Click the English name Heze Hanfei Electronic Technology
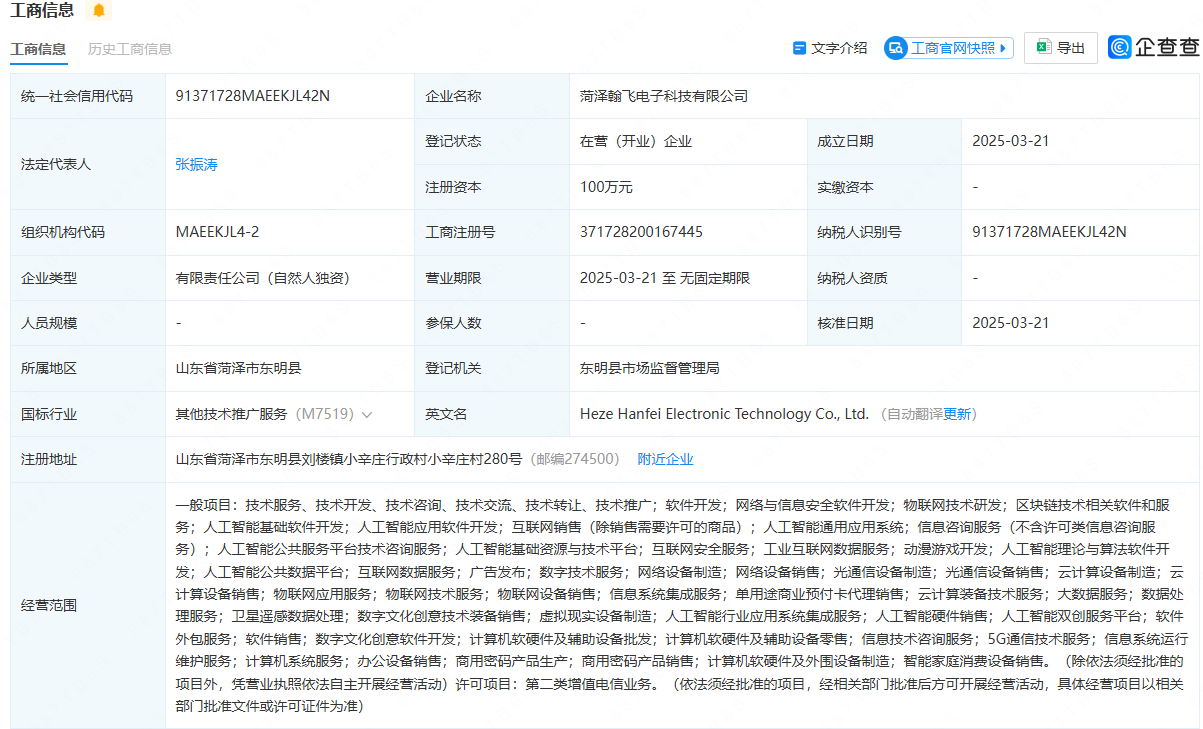This screenshot has width=1203, height=729. tap(724, 414)
